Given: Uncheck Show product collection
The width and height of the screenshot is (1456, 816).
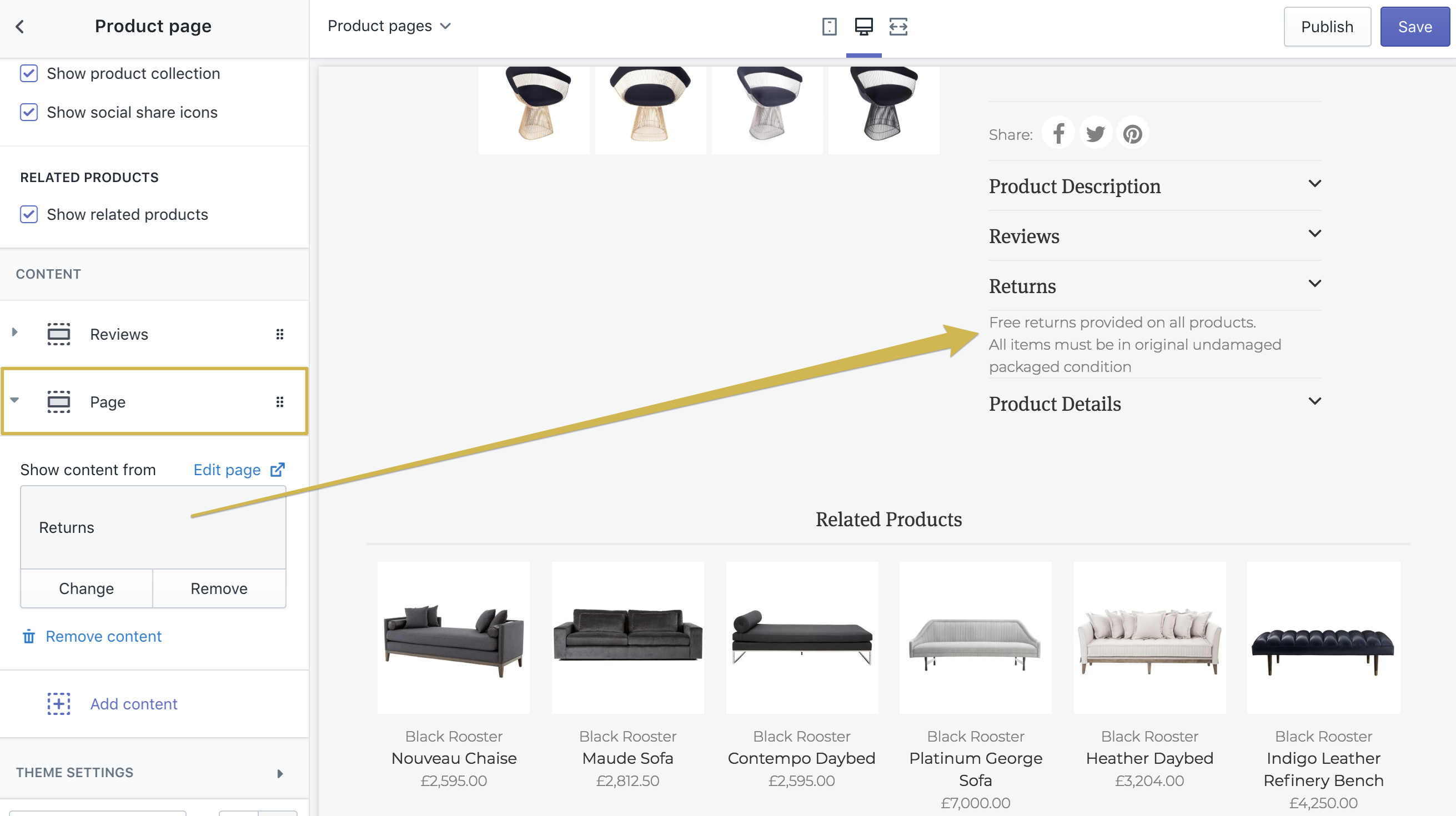Looking at the screenshot, I should click(x=29, y=73).
